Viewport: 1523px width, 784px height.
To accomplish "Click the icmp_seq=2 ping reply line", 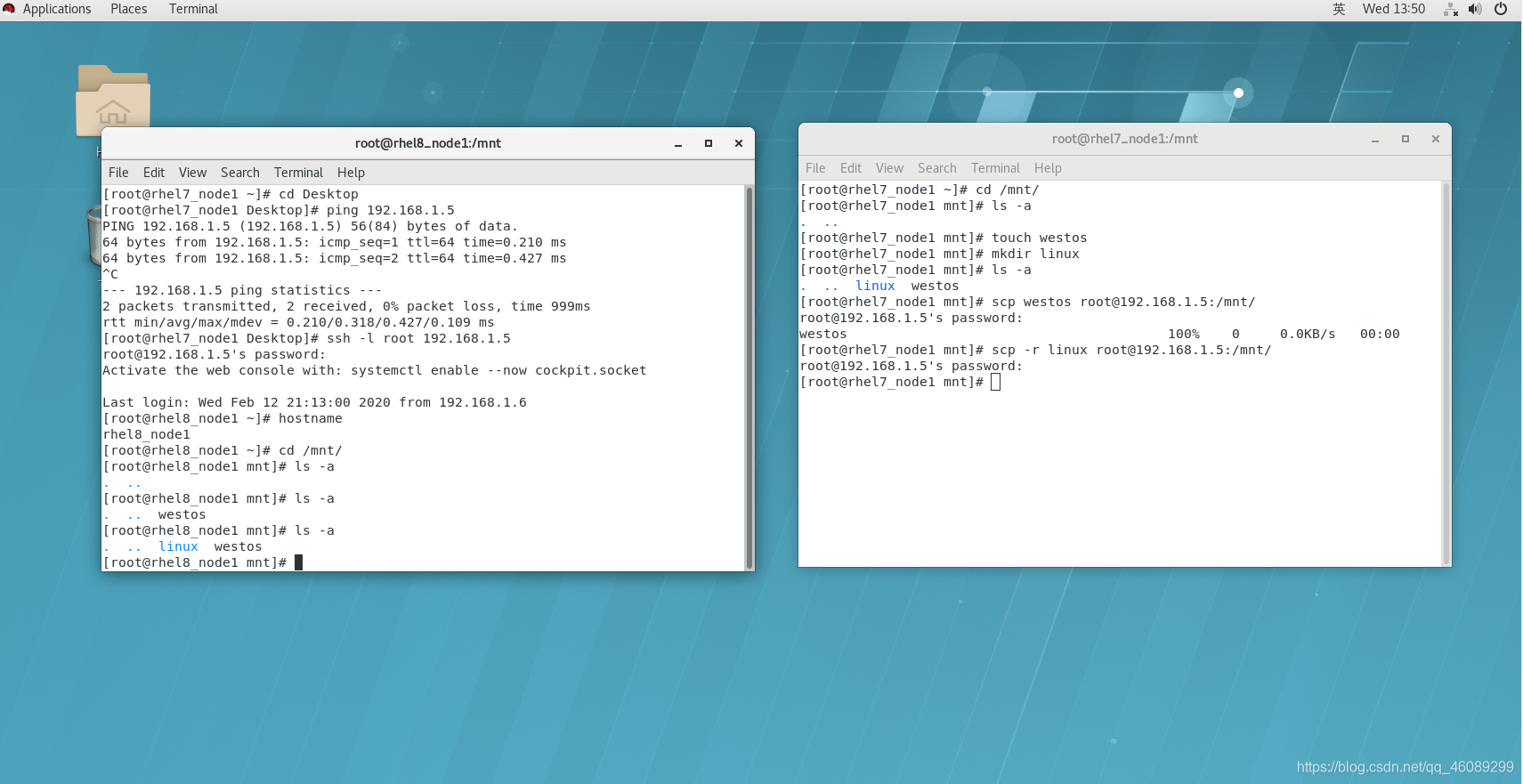I will pyautogui.click(x=335, y=258).
